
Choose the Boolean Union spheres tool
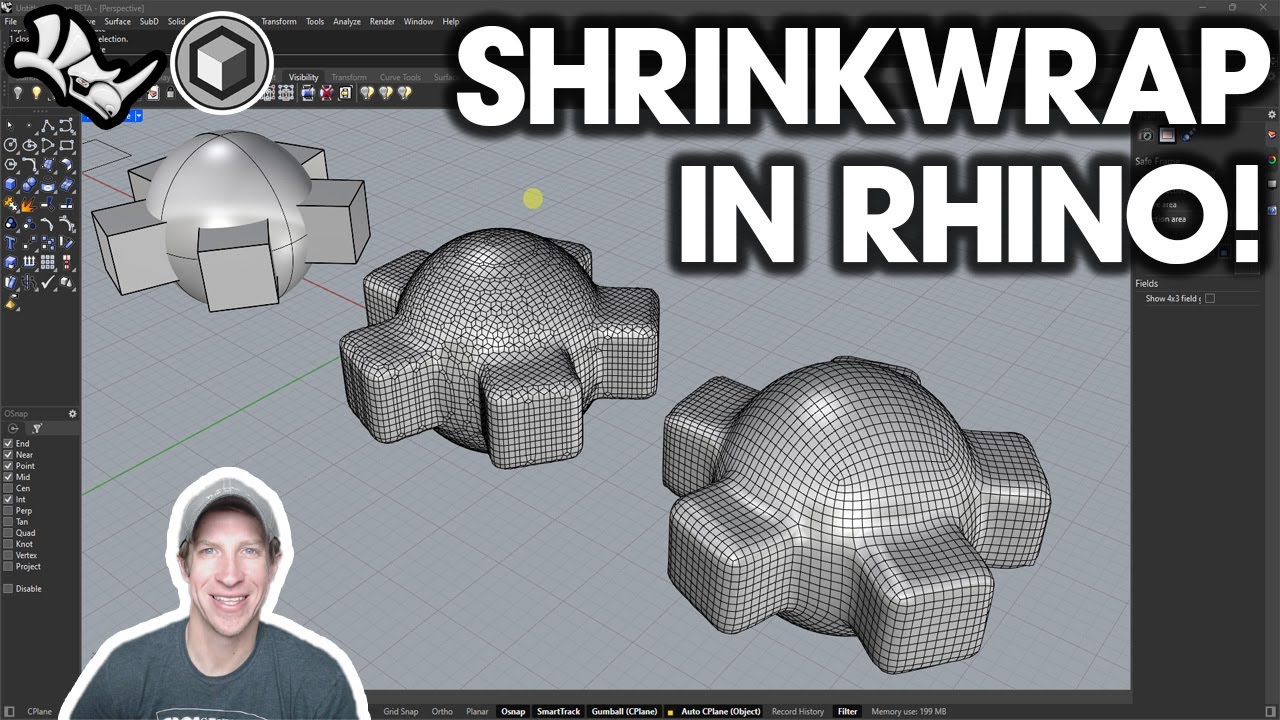29,184
